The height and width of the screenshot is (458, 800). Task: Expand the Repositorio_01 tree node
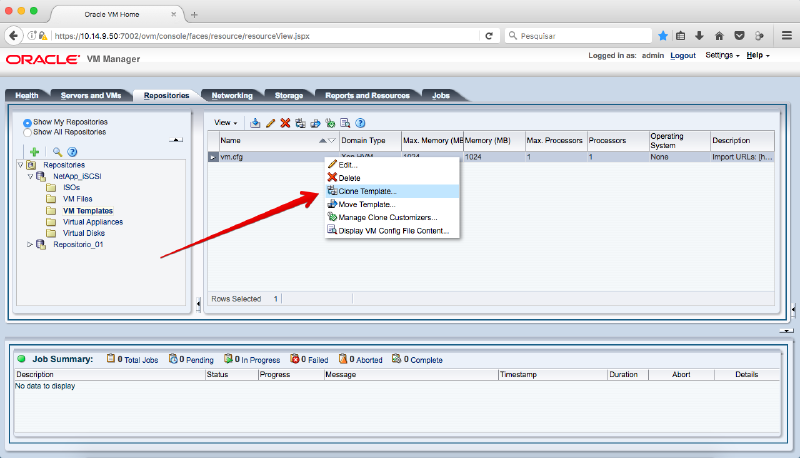30,243
